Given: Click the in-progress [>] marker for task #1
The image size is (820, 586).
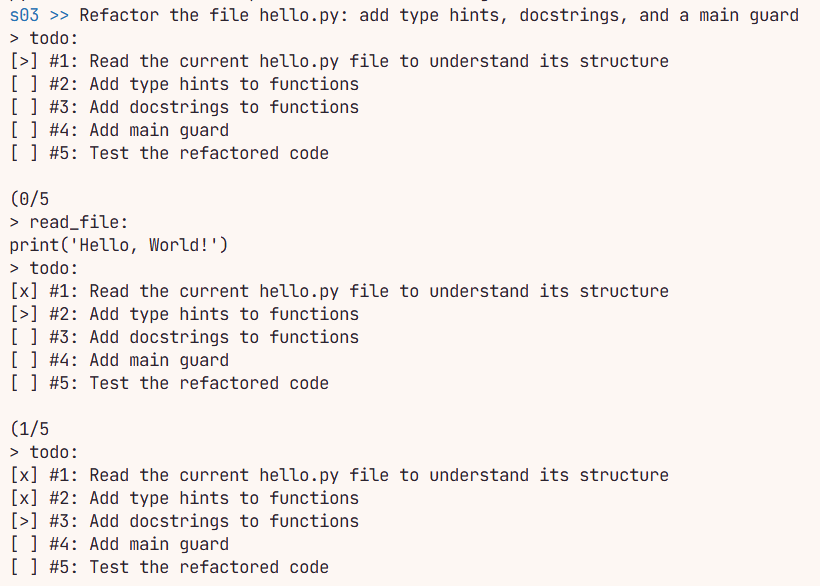Looking at the screenshot, I should coord(24,61).
